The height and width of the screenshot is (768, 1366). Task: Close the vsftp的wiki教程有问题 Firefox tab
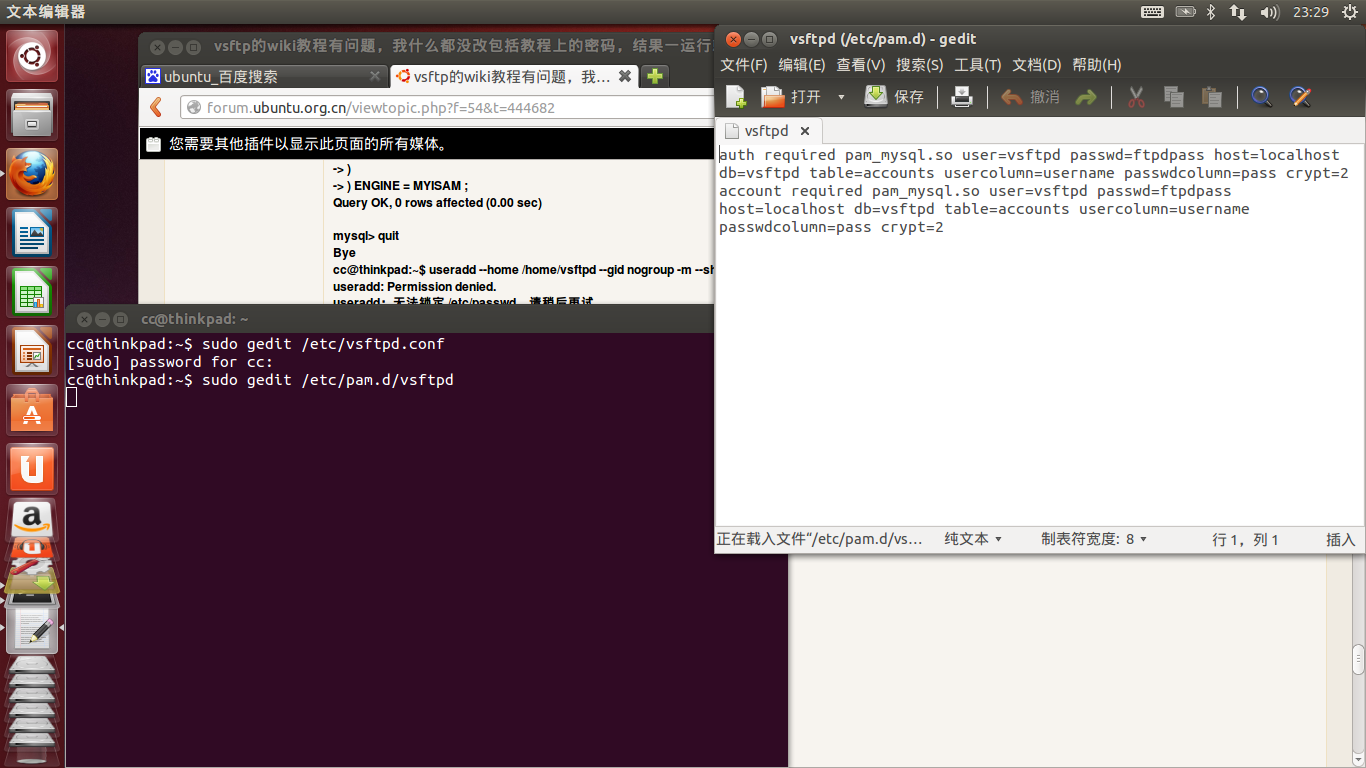pos(625,76)
